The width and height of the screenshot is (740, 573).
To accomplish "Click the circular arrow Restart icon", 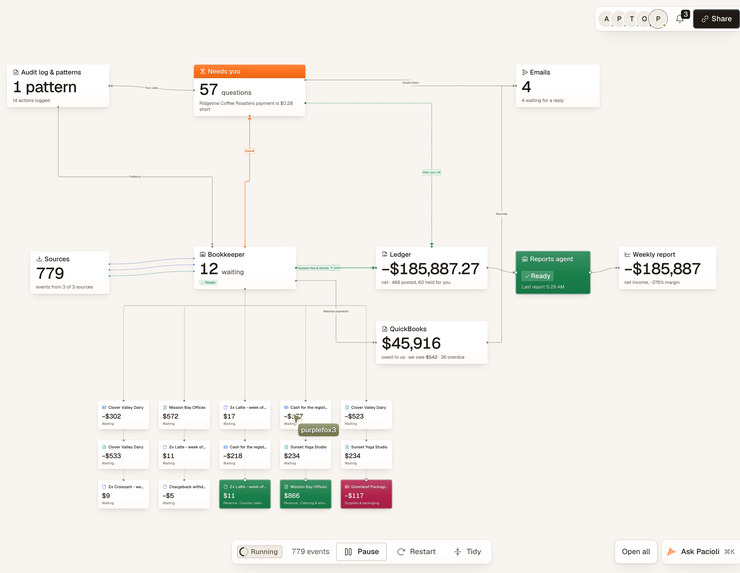I will pos(401,552).
